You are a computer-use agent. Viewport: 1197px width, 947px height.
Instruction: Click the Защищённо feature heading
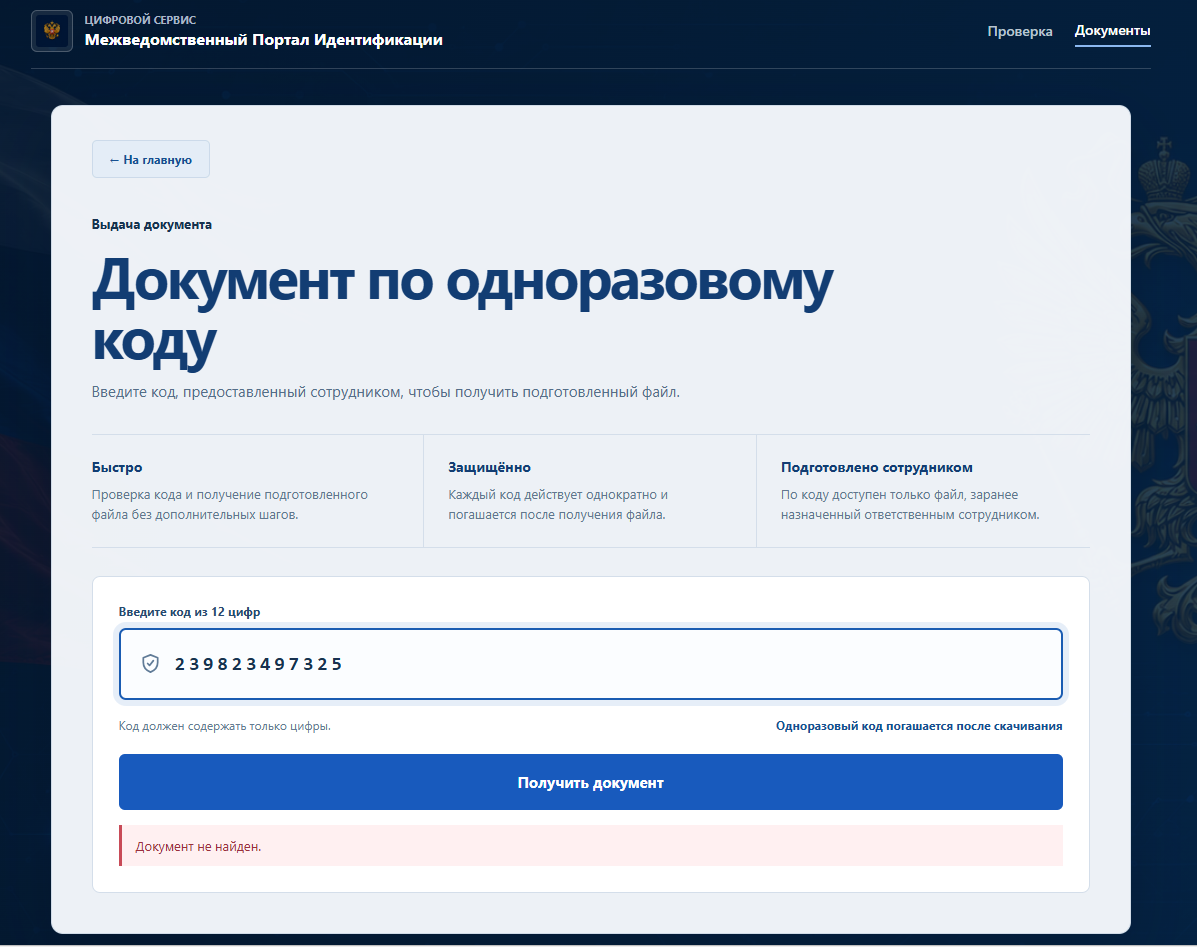click(489, 467)
